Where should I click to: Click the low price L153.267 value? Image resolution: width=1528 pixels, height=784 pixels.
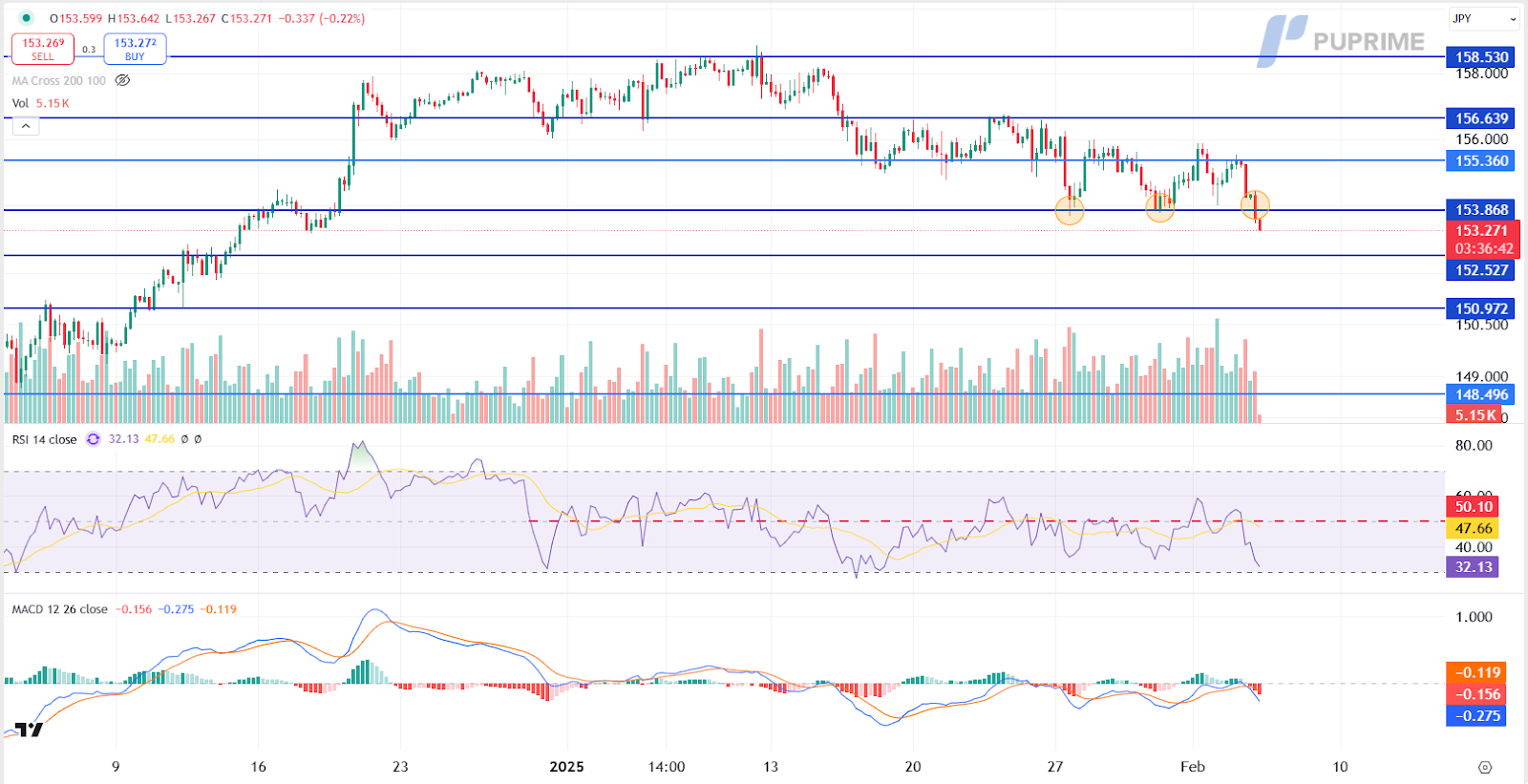point(190,18)
